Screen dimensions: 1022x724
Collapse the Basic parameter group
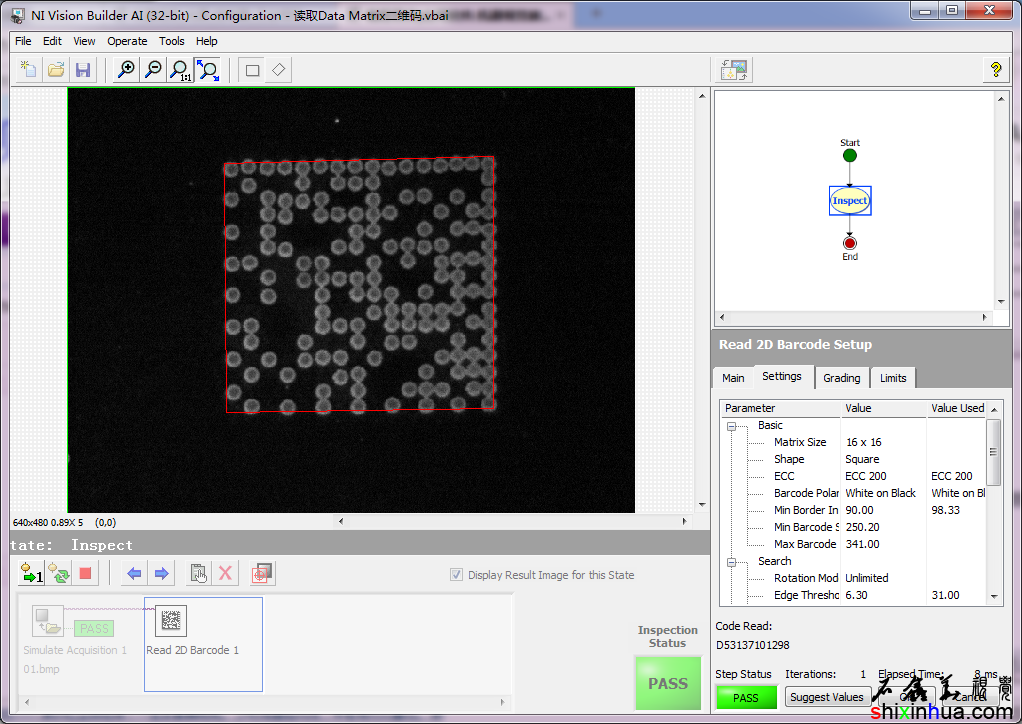[731, 426]
